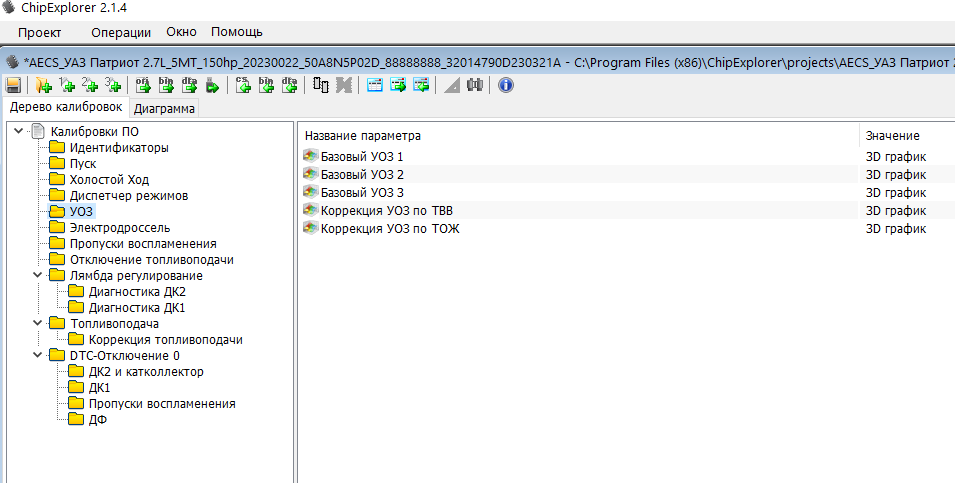Click the binoculars search icon
This screenshot has width=955, height=483.
click(475, 85)
